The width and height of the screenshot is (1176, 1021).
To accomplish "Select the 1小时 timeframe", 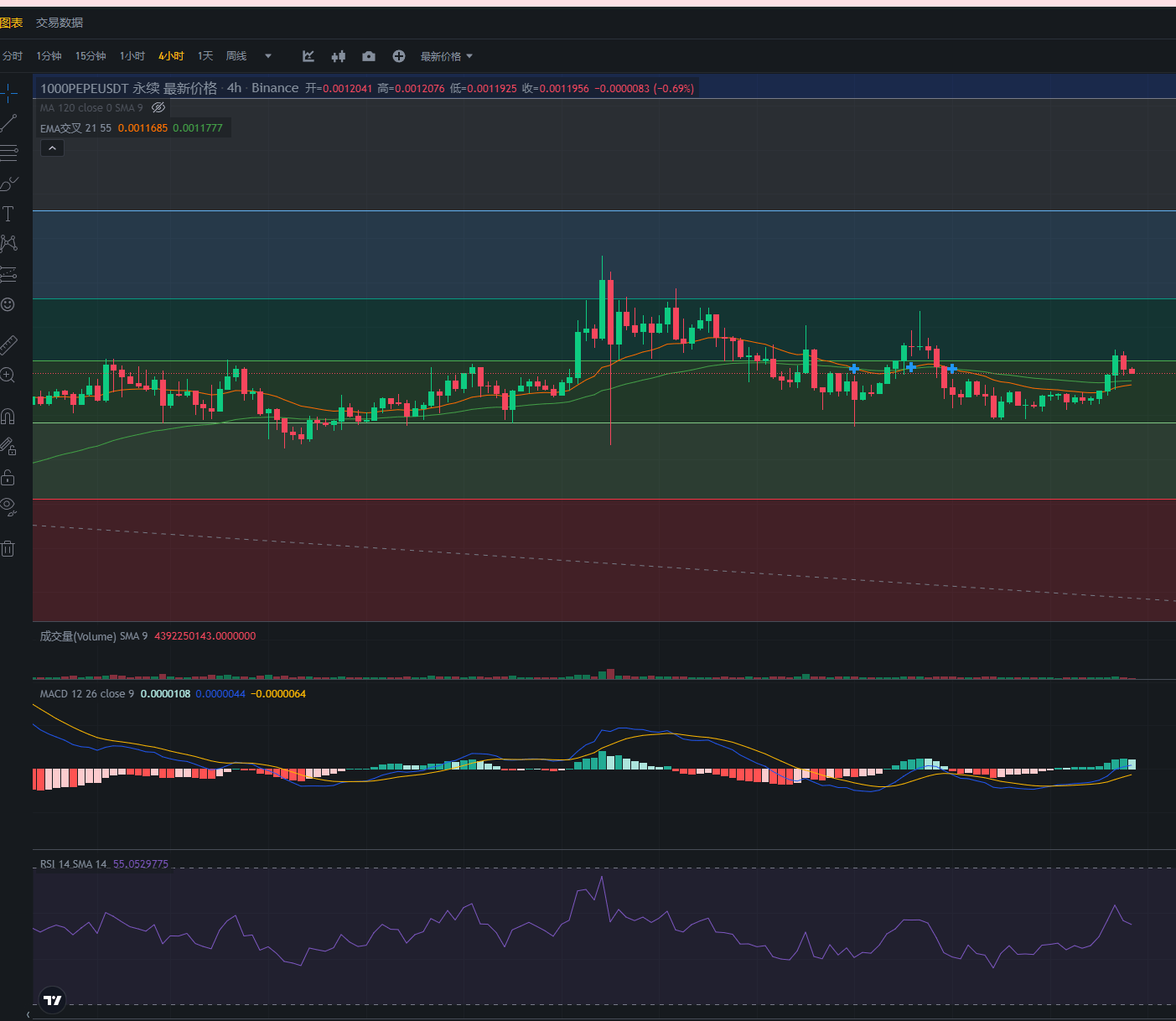I will (x=132, y=56).
